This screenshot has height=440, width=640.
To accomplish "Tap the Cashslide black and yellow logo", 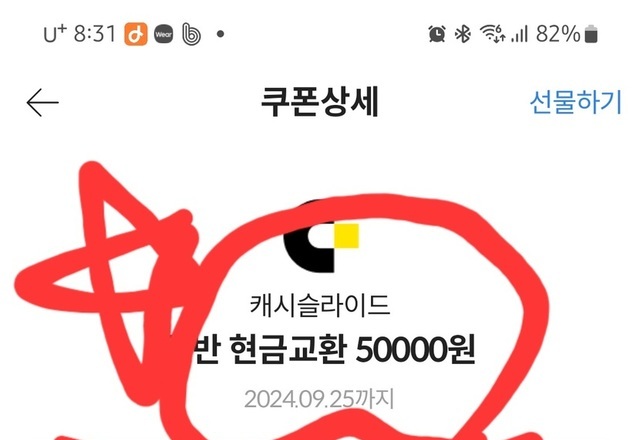I will click(x=321, y=236).
